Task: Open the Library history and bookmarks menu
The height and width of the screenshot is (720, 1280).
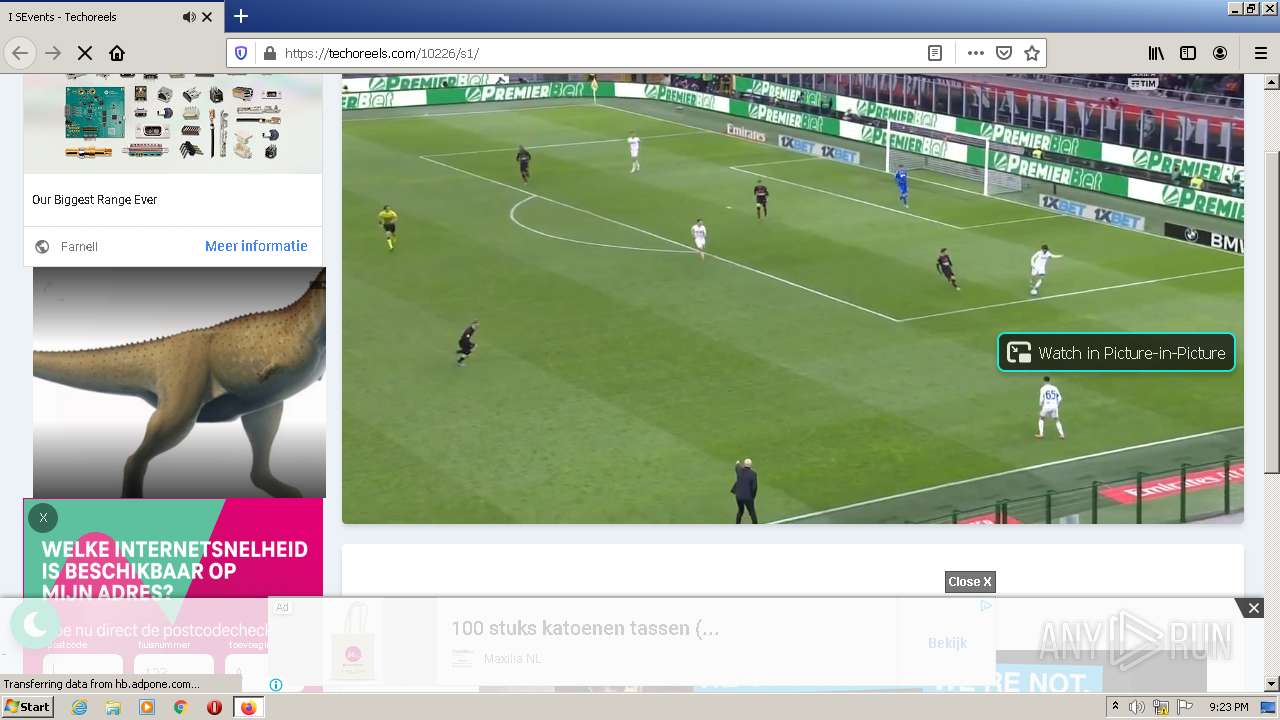Action: (x=1156, y=53)
